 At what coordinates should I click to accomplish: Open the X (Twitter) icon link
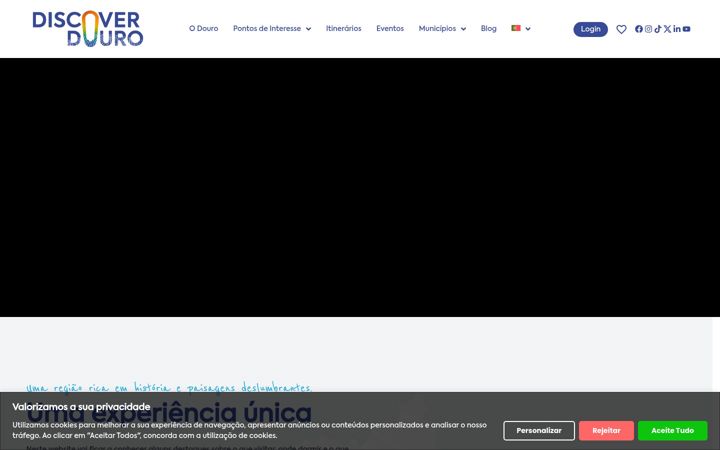coord(667,29)
